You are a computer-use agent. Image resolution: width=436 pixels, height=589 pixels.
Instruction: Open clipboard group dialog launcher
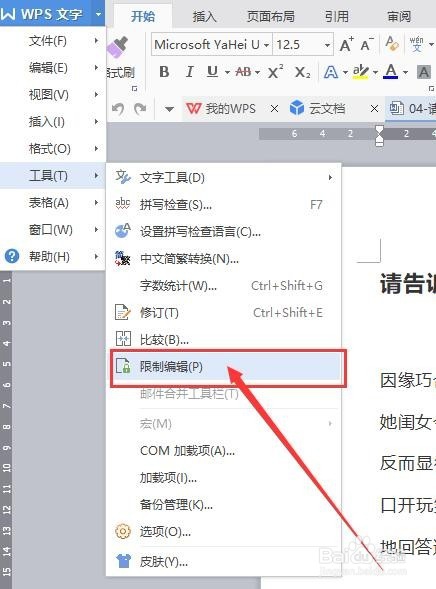tap(134, 89)
